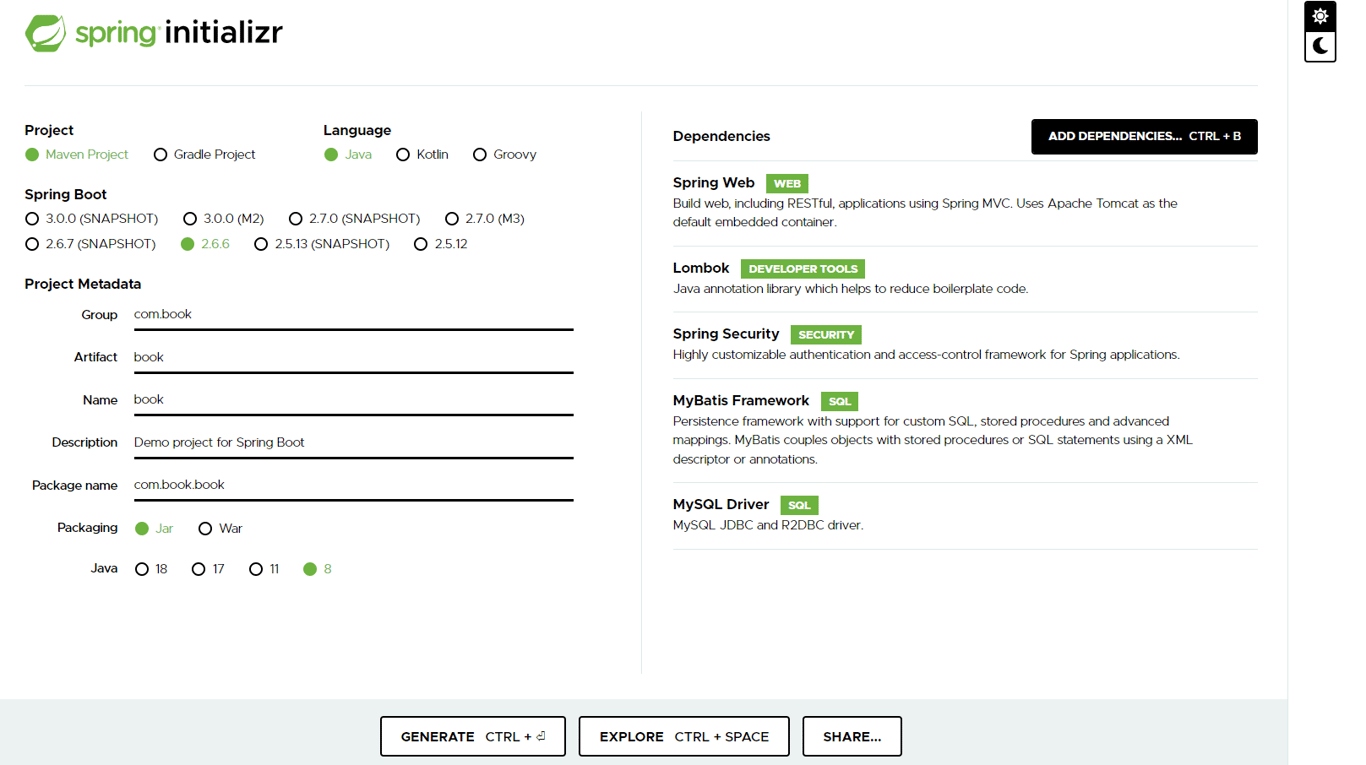Viewport: 1366px width, 765px height.
Task: Select Spring Boot 2.6.6
Action: (x=205, y=244)
